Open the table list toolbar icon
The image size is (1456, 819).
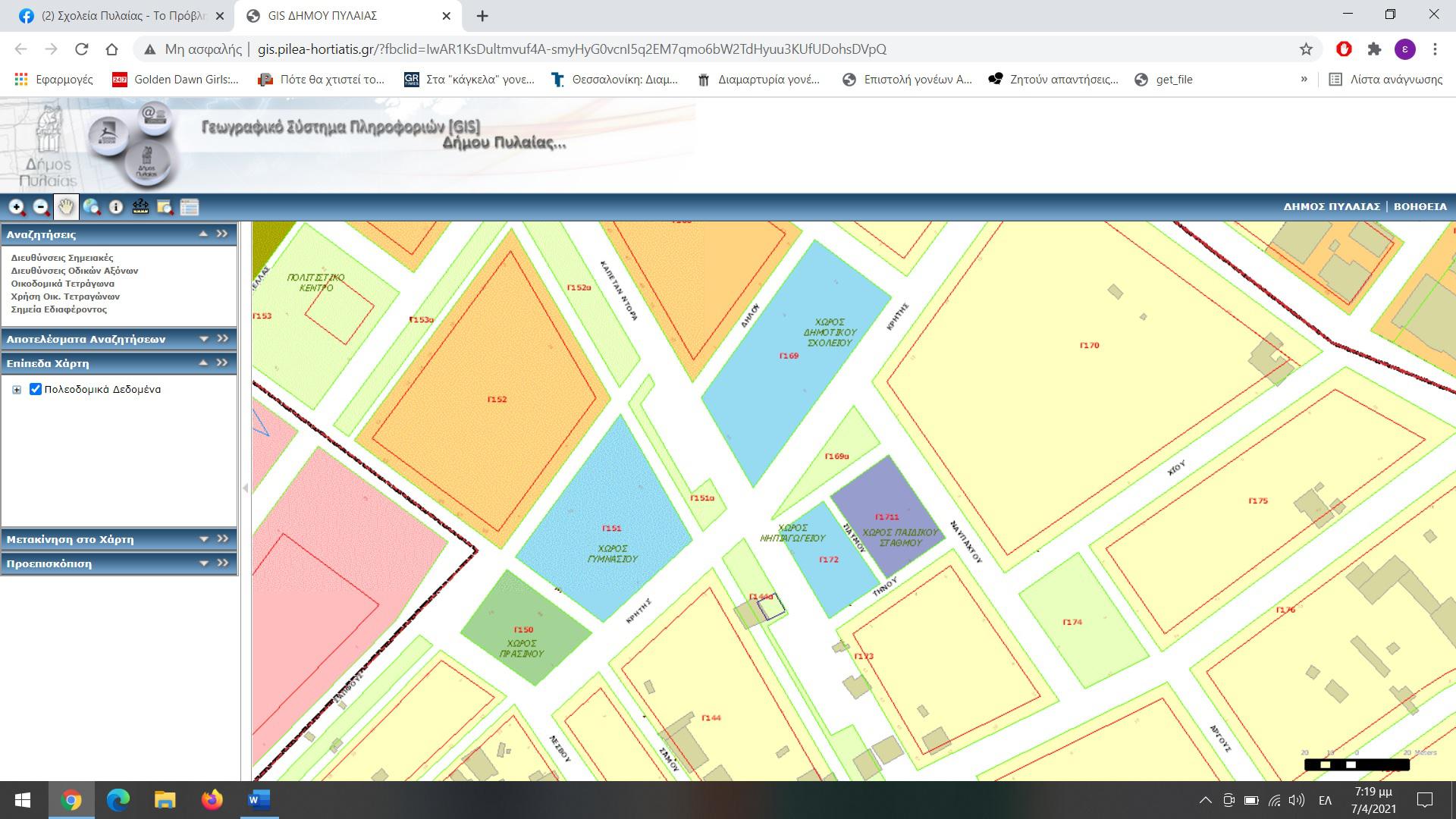point(190,207)
